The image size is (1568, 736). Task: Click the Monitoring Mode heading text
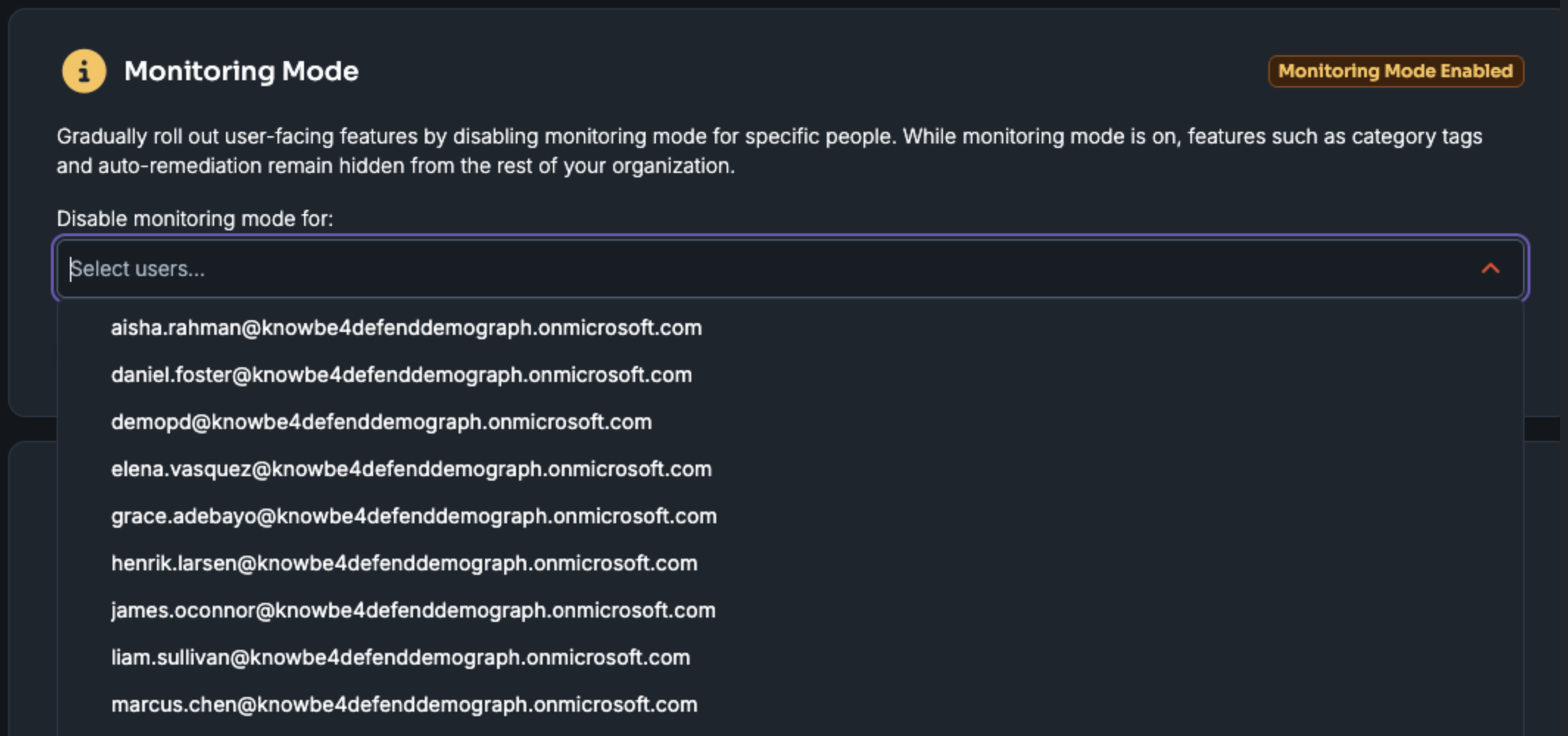tap(241, 71)
